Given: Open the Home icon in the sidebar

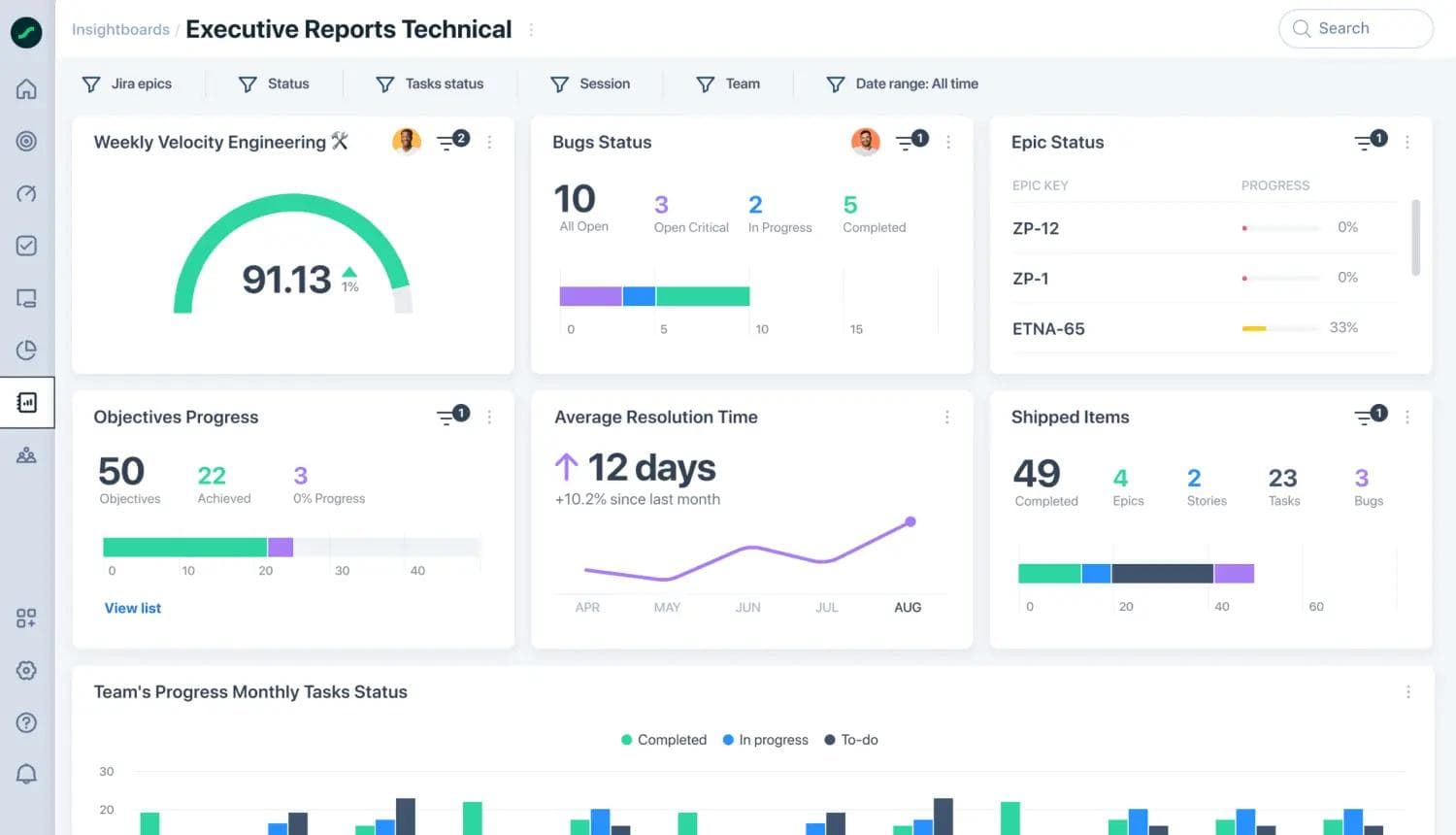Looking at the screenshot, I should 26,88.
